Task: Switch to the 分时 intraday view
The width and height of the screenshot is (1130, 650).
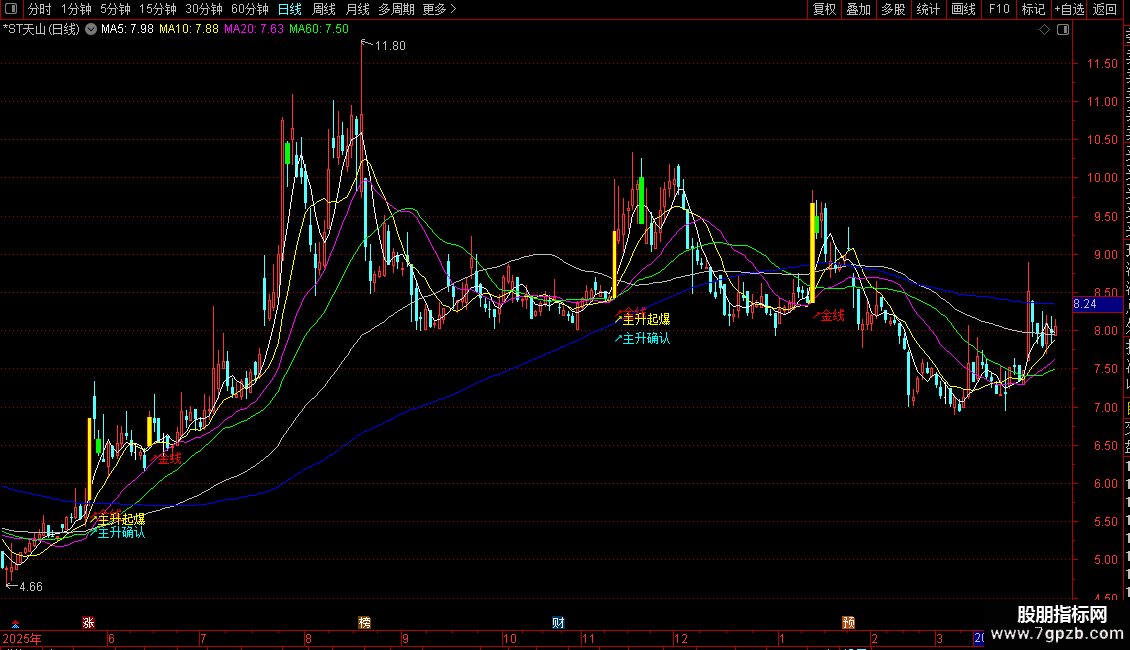Action: [x=39, y=9]
